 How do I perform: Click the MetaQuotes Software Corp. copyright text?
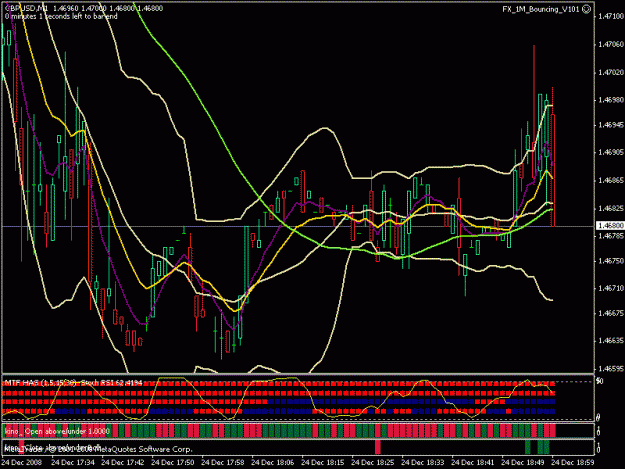(x=98, y=449)
